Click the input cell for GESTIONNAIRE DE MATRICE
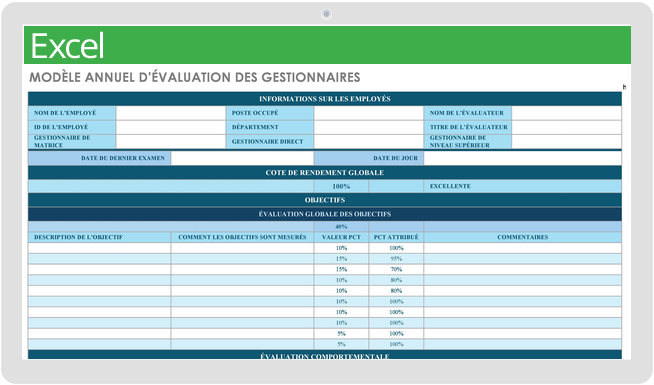This screenshot has width=654, height=385. tap(171, 141)
